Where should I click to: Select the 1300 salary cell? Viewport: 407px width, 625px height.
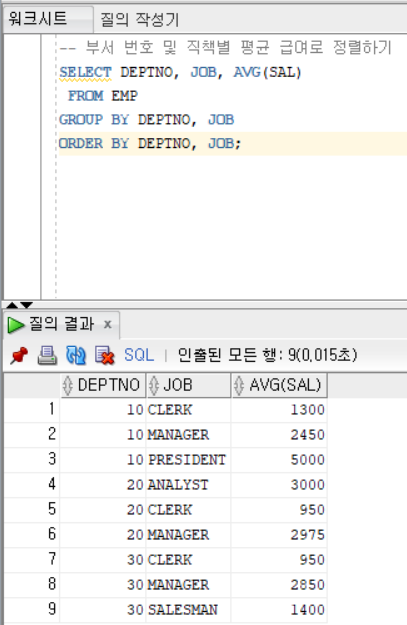coord(279,410)
